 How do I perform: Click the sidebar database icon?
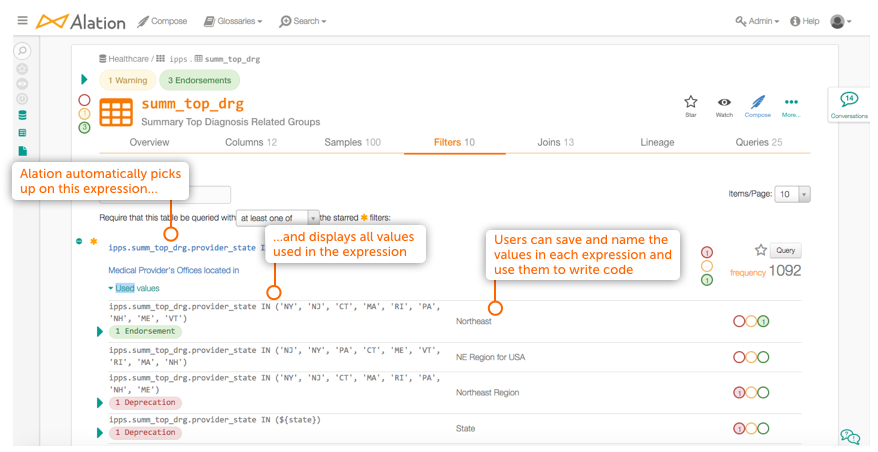(22, 115)
